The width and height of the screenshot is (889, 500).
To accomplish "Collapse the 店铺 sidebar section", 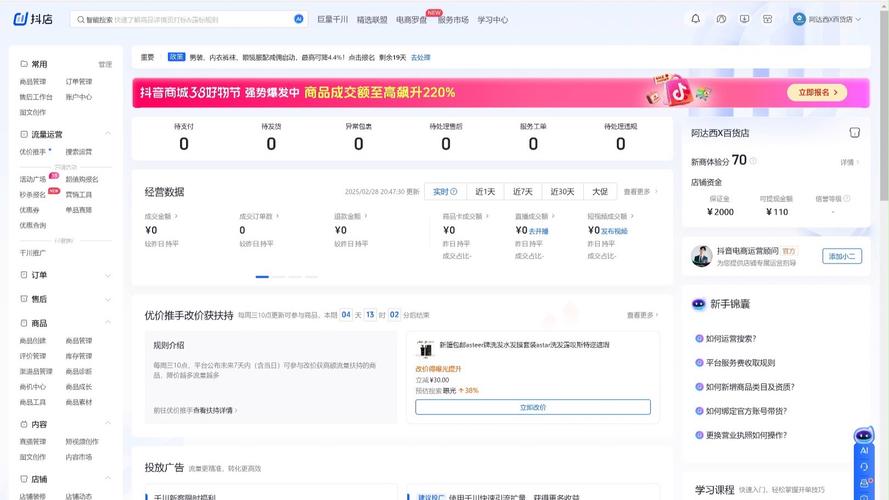I will 108,478.
